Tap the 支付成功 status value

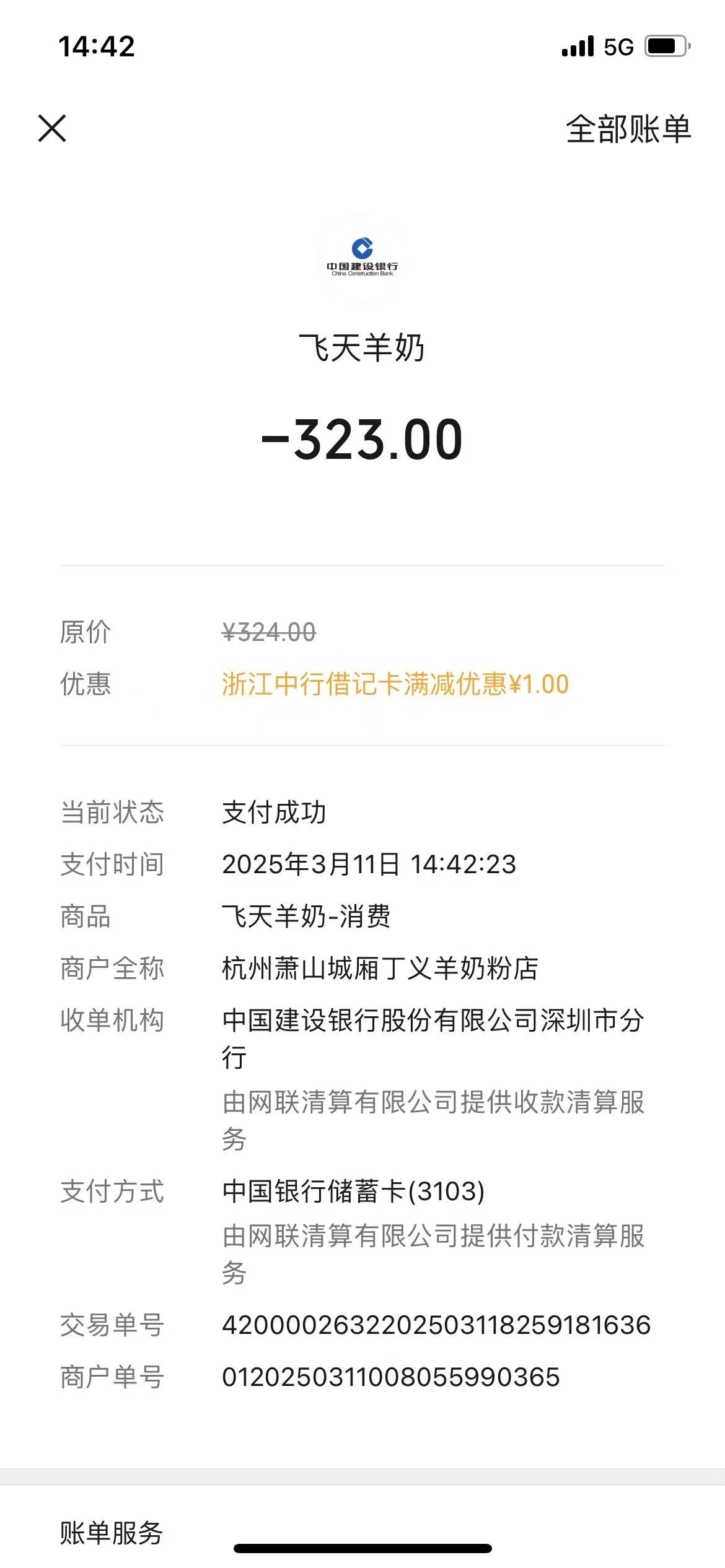pos(274,812)
